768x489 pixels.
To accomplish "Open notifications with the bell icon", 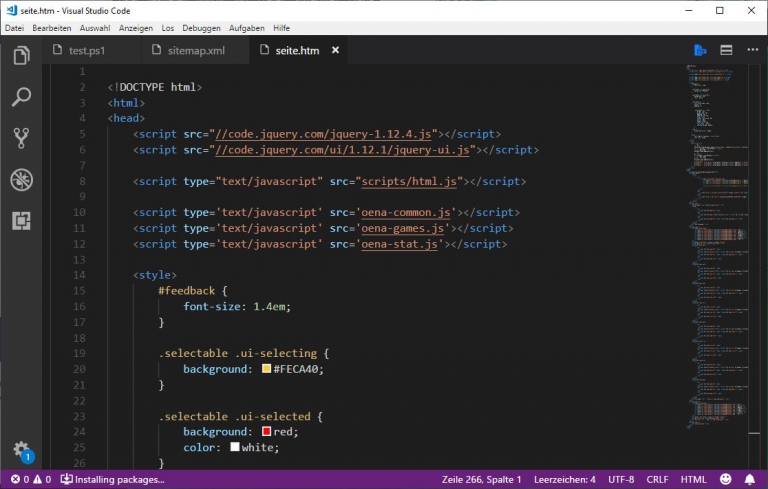I will 750,479.
